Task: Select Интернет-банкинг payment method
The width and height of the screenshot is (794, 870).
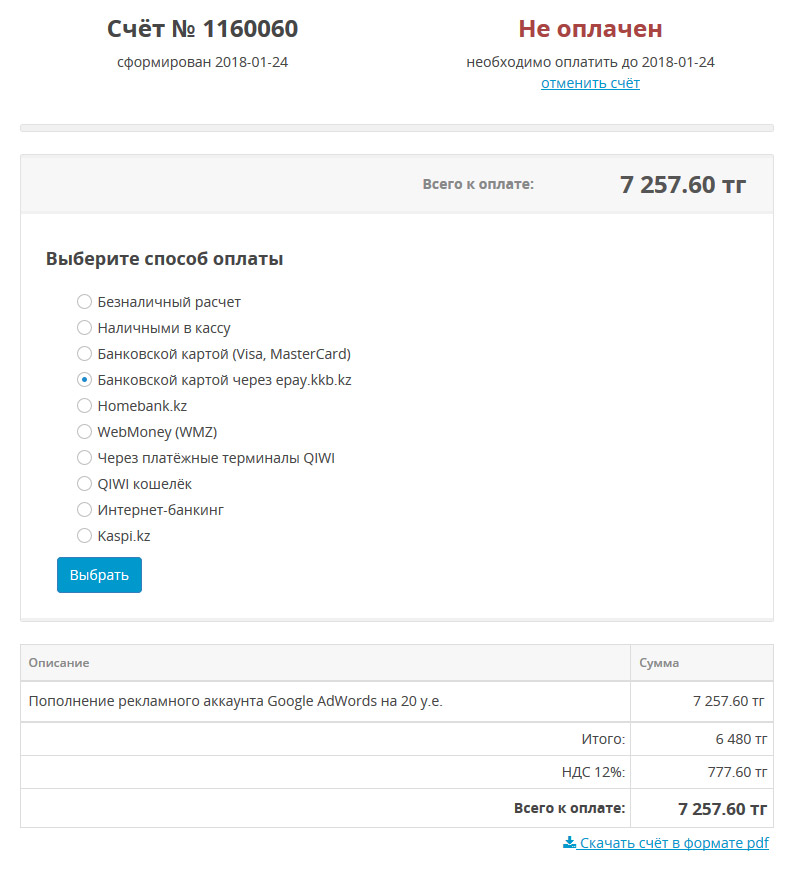Action: tap(84, 509)
